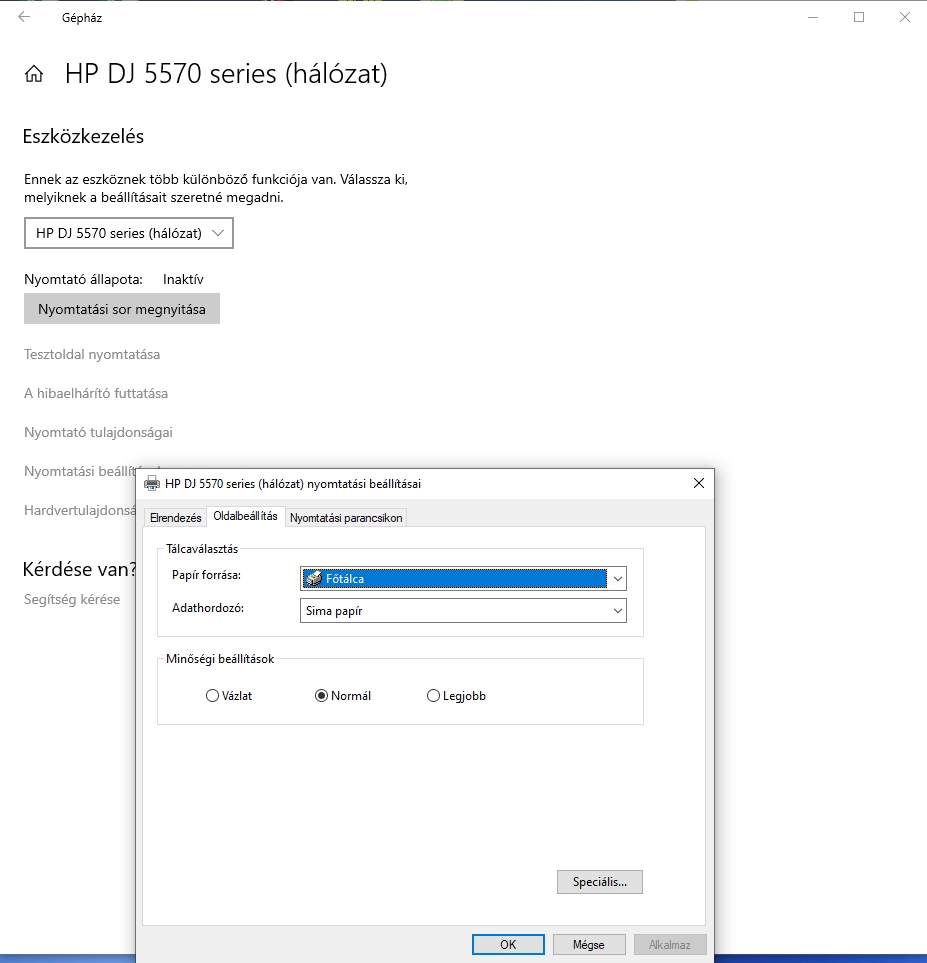Click Tesztoldal nyomtatása link
This screenshot has height=963, width=927.
92,354
